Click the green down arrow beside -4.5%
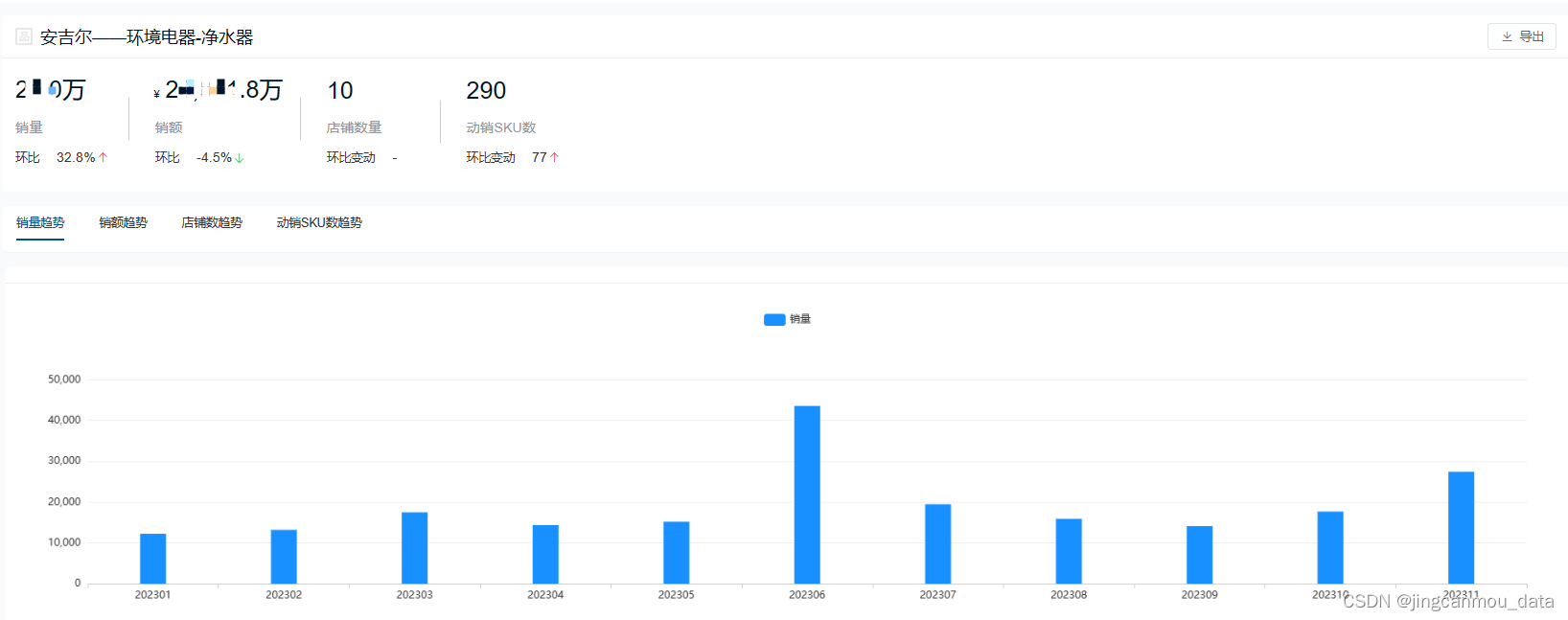This screenshot has width=1568, height=620. (x=240, y=157)
